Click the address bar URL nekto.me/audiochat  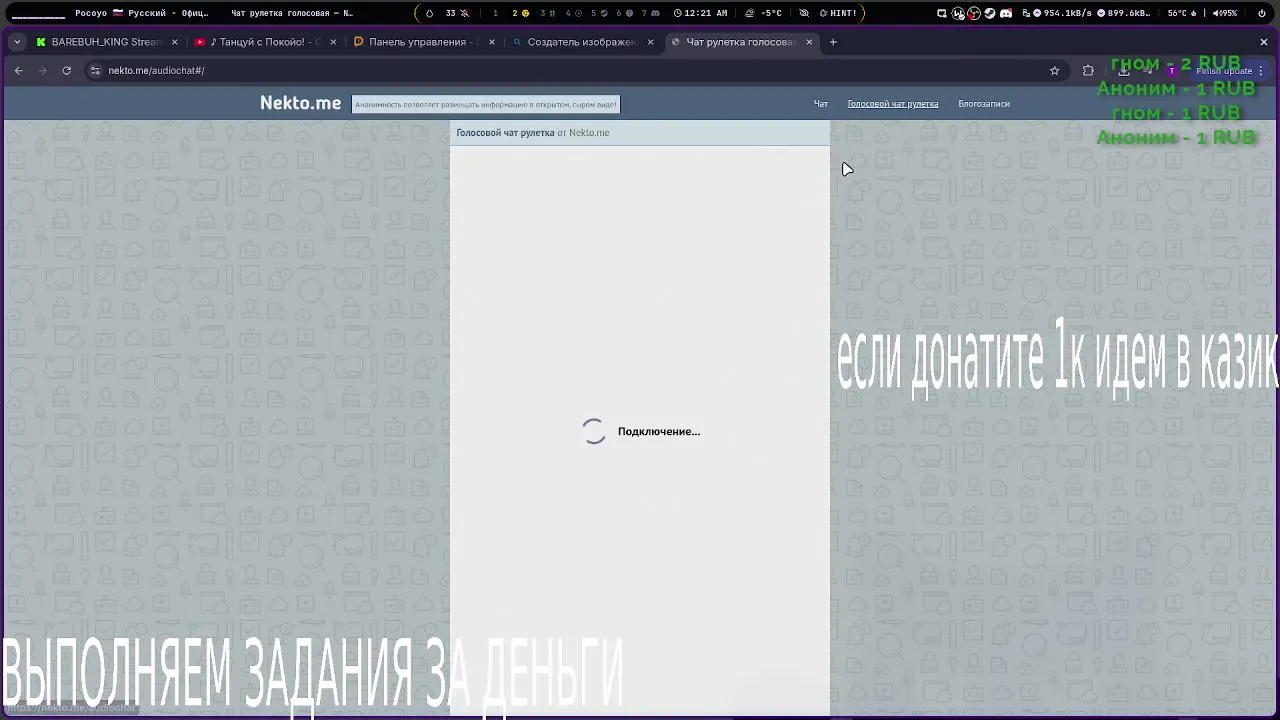(156, 71)
